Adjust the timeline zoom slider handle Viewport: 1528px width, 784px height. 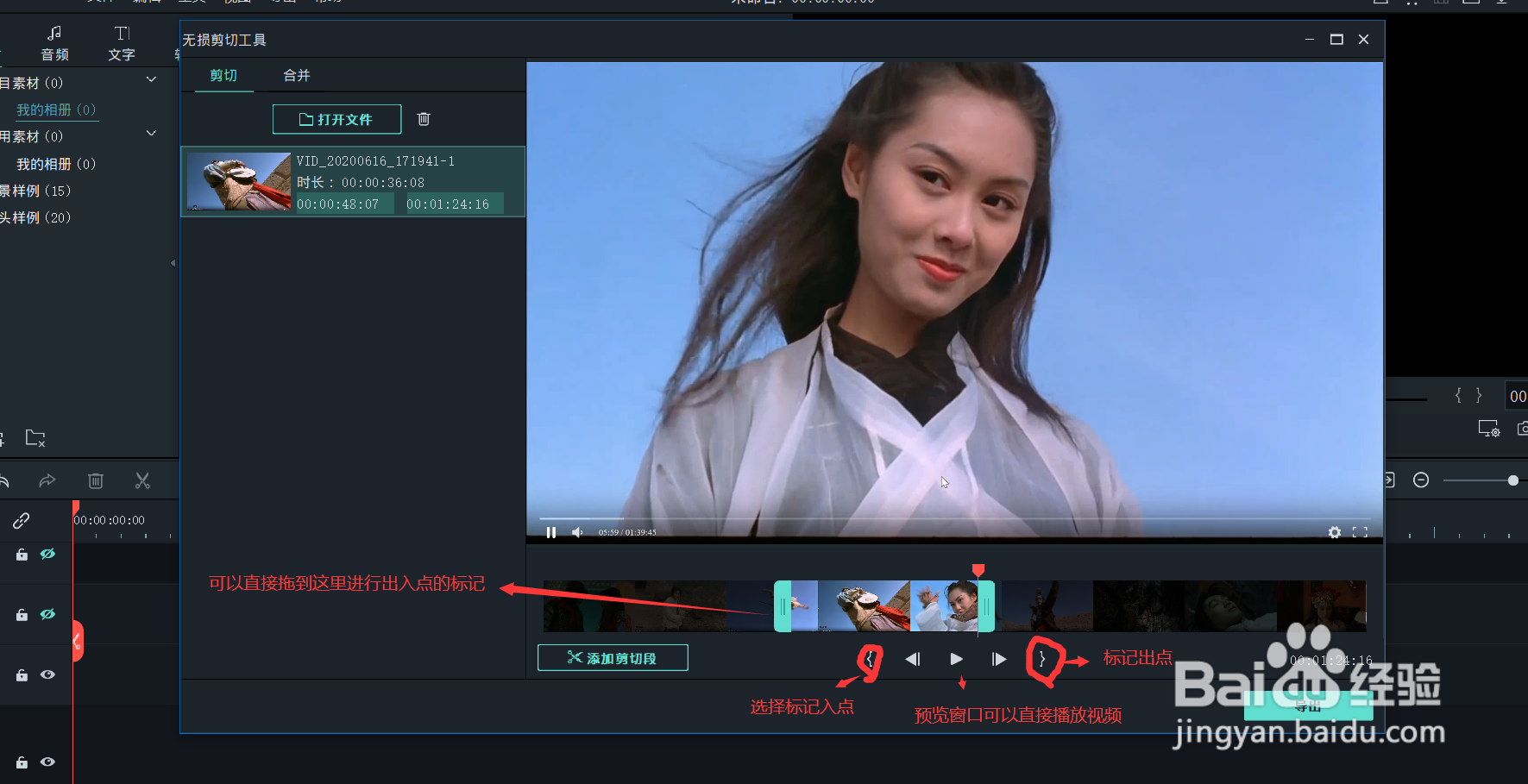click(x=1513, y=480)
